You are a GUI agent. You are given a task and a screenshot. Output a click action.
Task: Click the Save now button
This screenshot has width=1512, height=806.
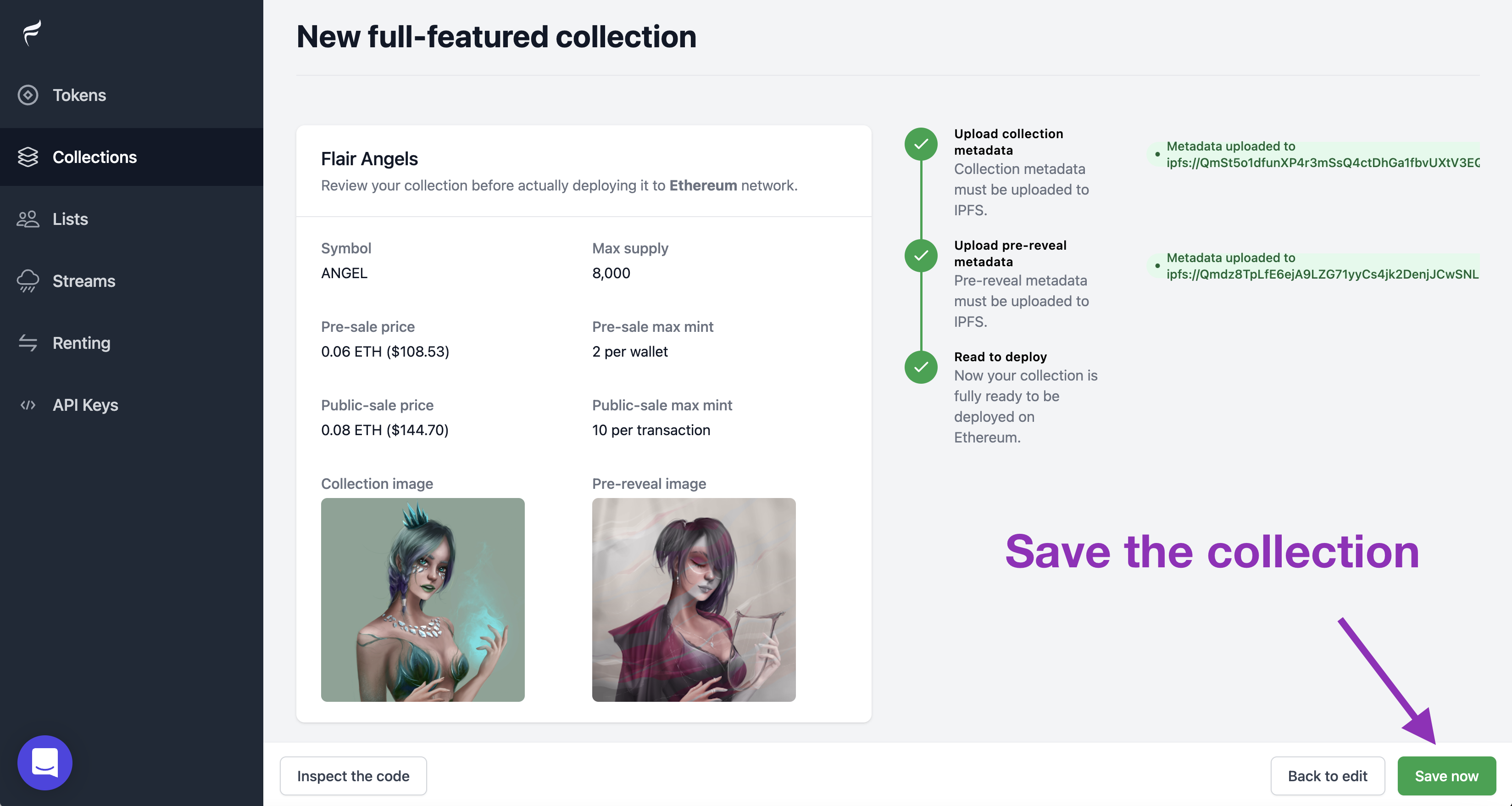pyautogui.click(x=1446, y=776)
